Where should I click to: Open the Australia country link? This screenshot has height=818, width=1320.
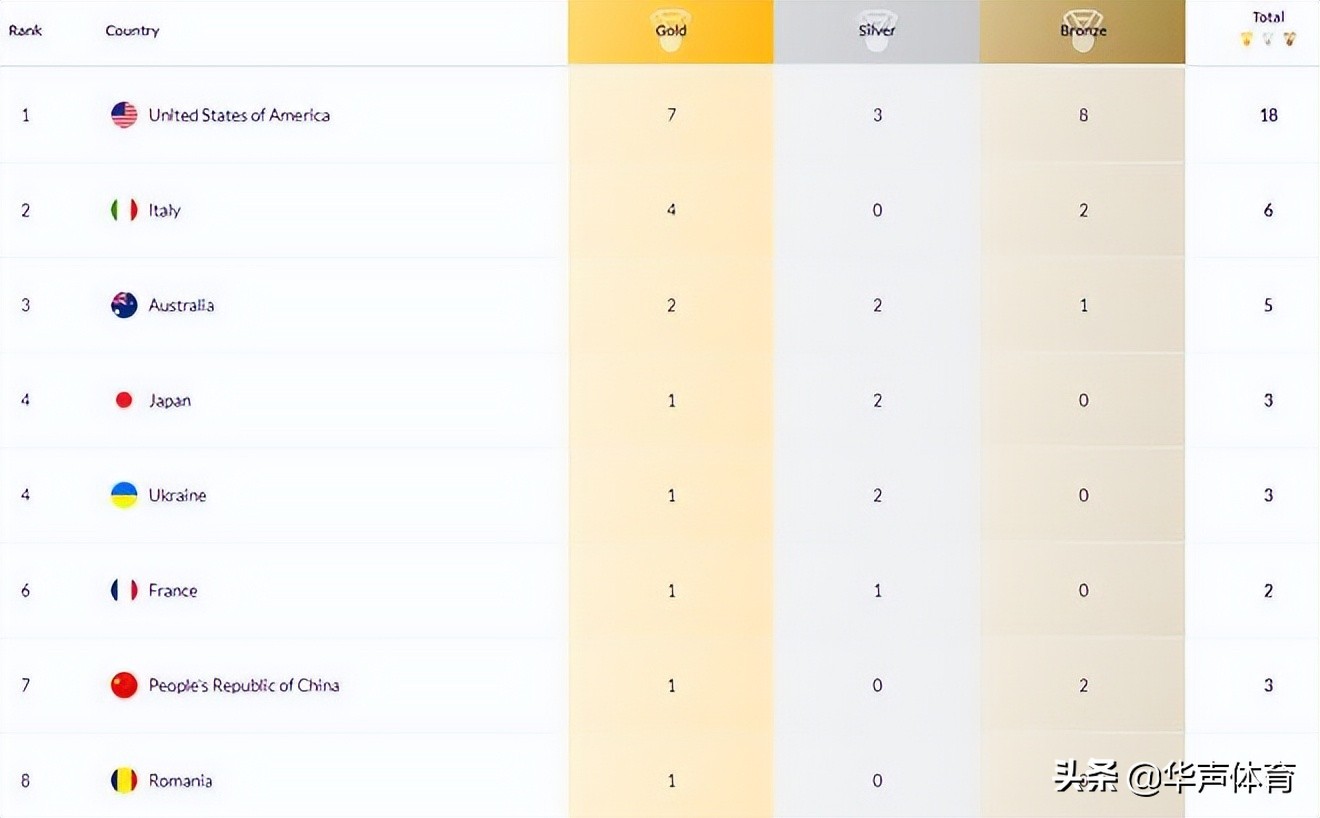point(181,305)
